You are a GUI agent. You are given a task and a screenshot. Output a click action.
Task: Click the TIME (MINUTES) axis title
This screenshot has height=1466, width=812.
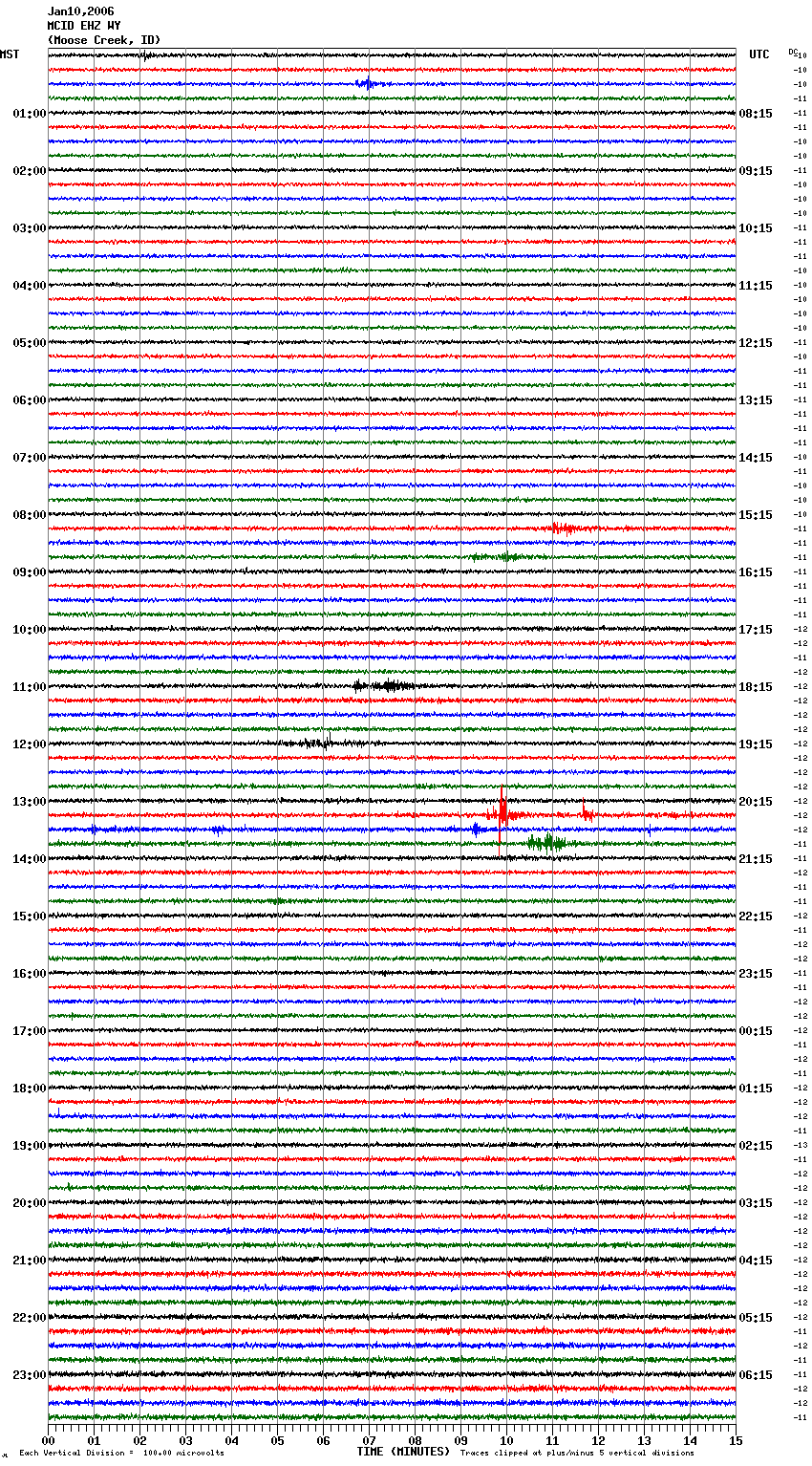tap(403, 1452)
